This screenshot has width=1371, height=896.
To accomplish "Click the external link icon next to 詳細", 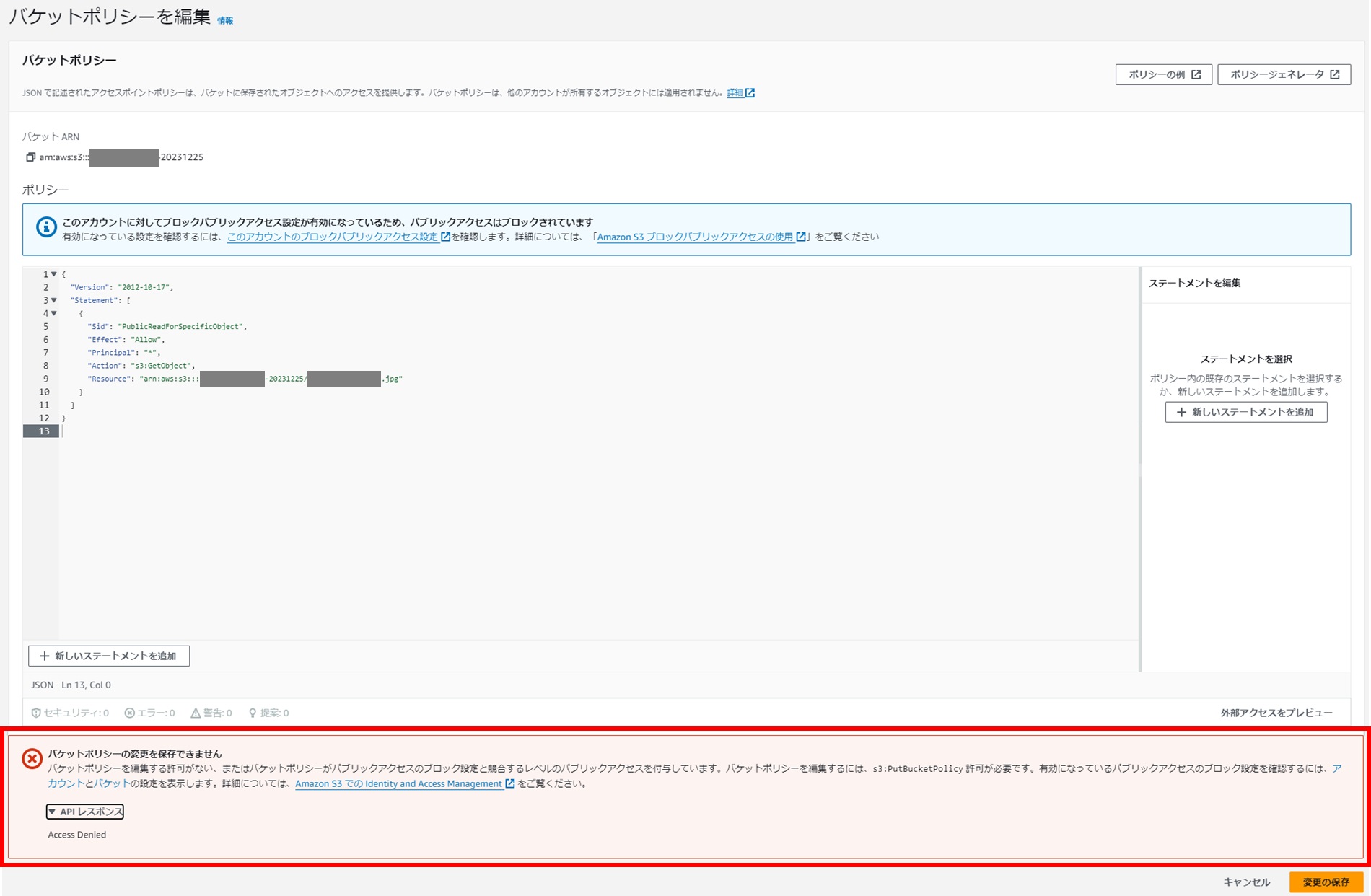I will click(x=750, y=92).
